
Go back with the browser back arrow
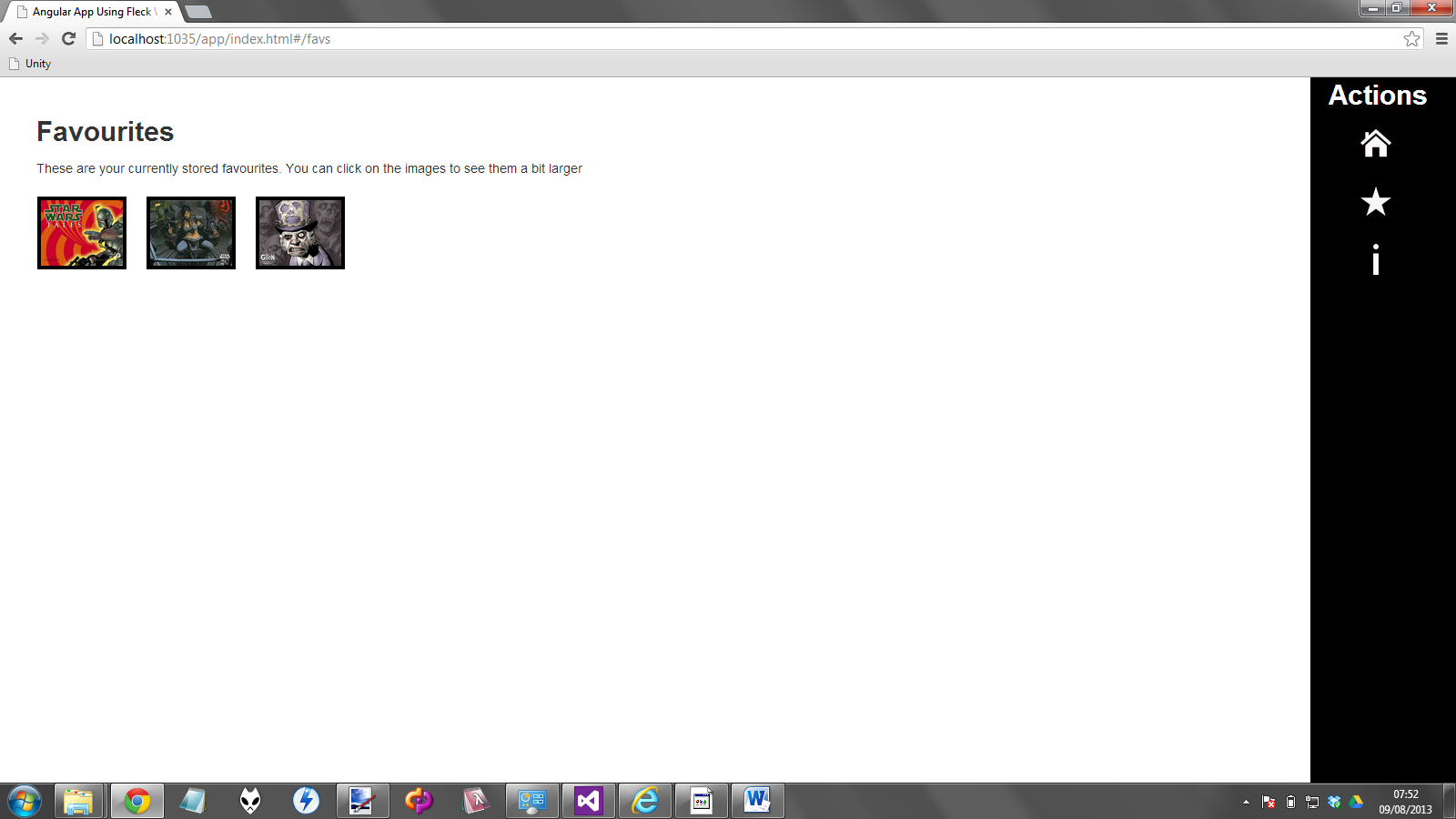tap(15, 38)
